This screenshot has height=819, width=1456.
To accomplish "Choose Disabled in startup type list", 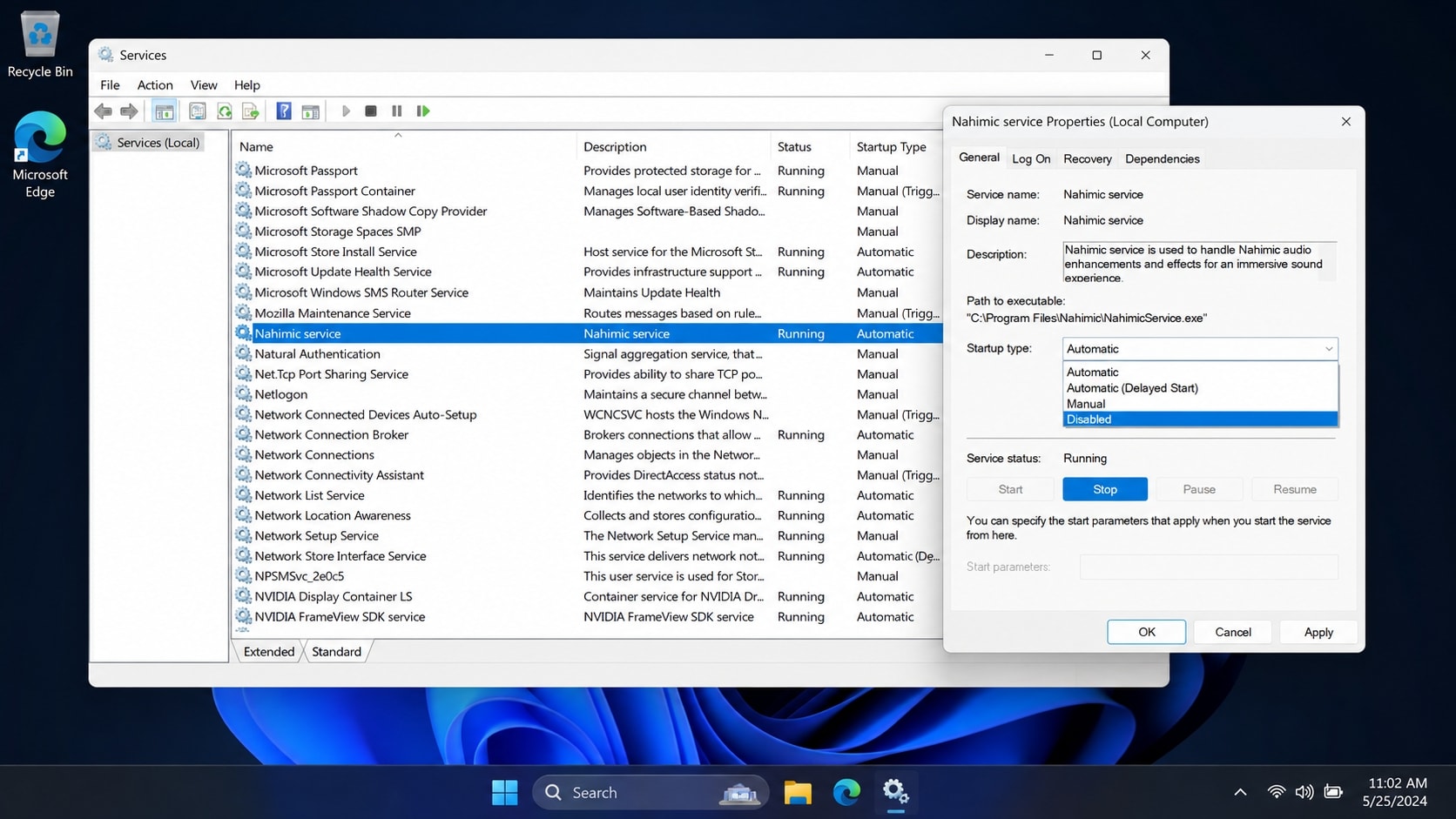I will click(1201, 420).
